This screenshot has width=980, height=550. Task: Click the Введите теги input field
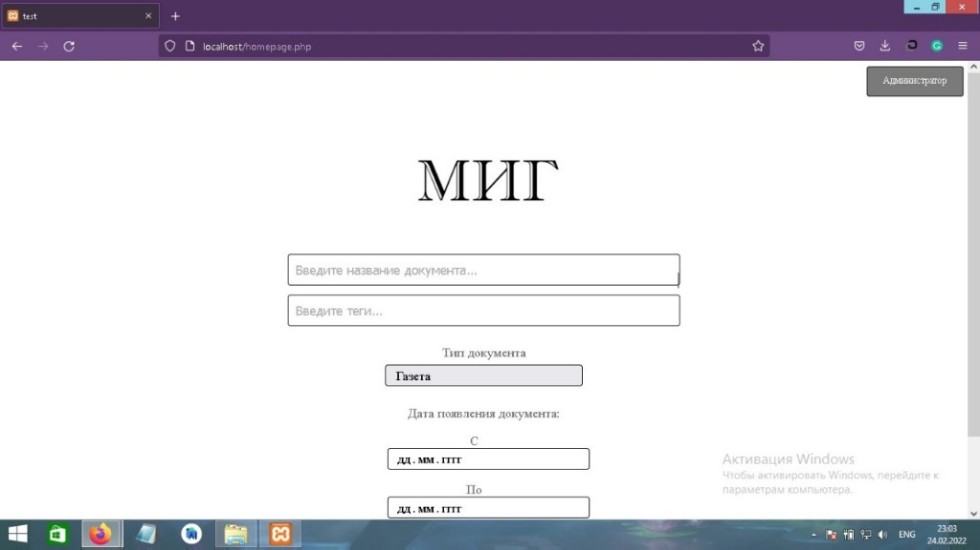point(483,311)
